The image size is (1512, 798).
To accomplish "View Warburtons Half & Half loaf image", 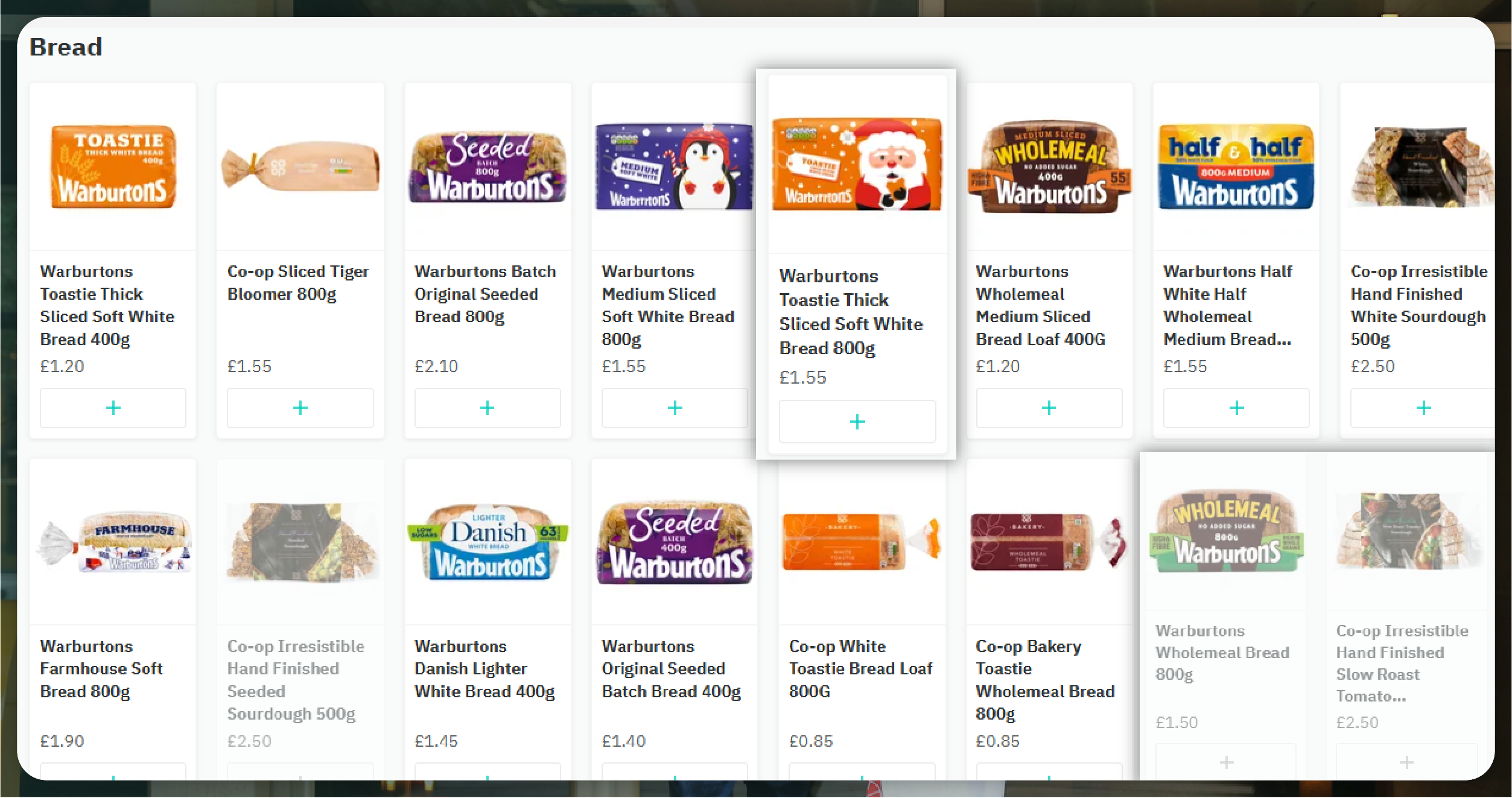I will click(x=1236, y=167).
